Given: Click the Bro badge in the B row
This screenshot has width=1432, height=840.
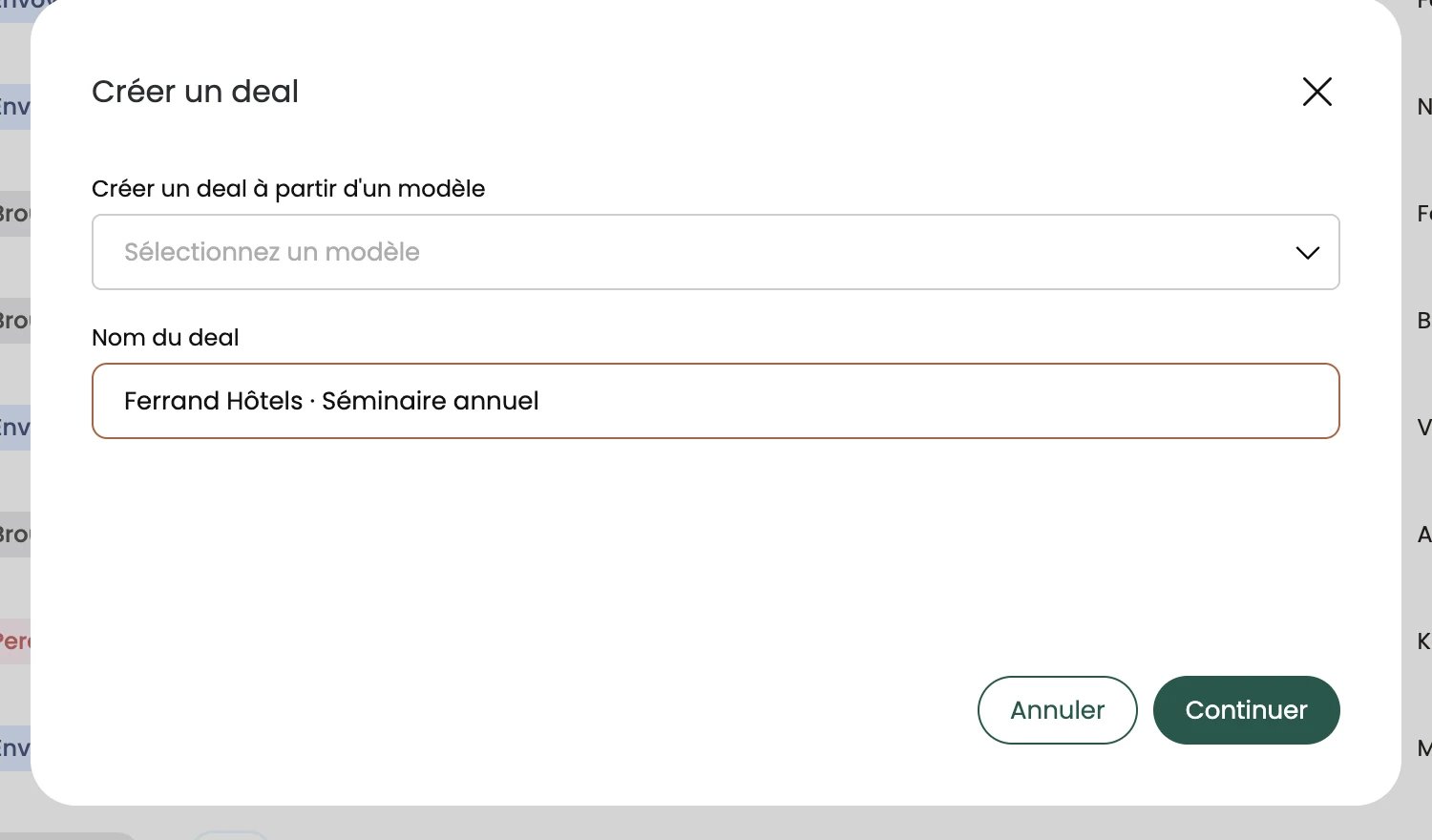Looking at the screenshot, I should pos(15,321).
